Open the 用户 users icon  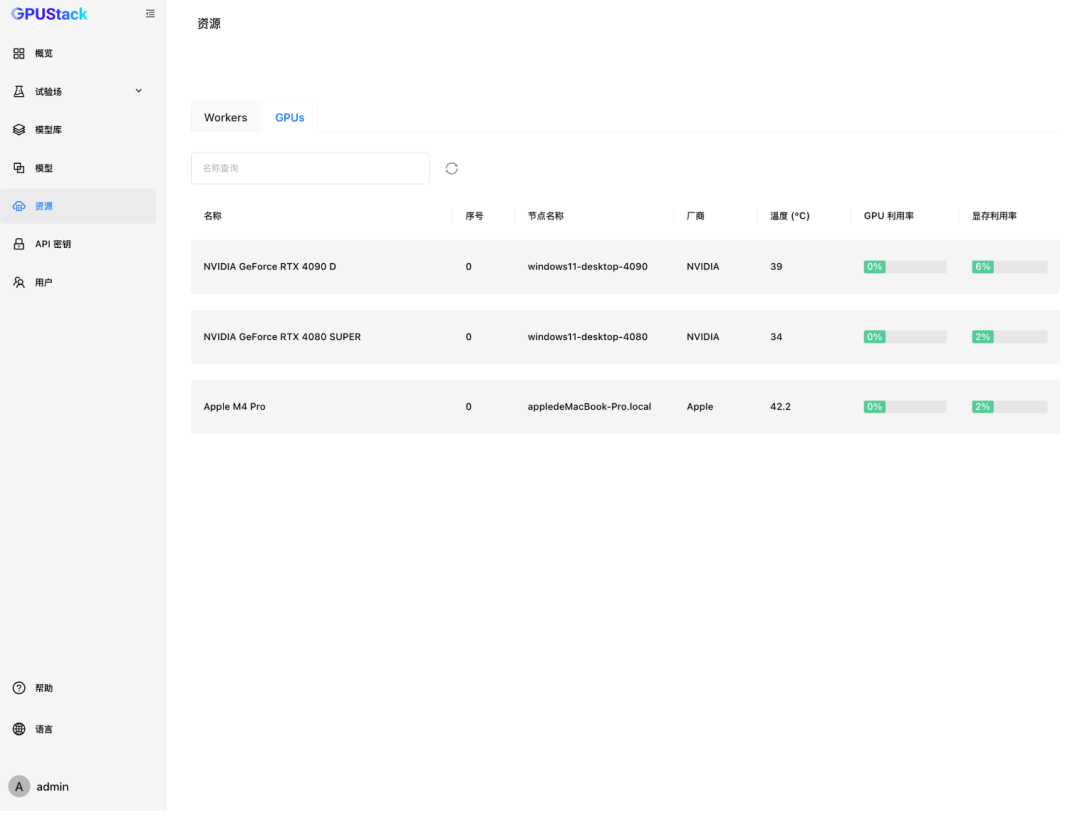[x=19, y=283]
